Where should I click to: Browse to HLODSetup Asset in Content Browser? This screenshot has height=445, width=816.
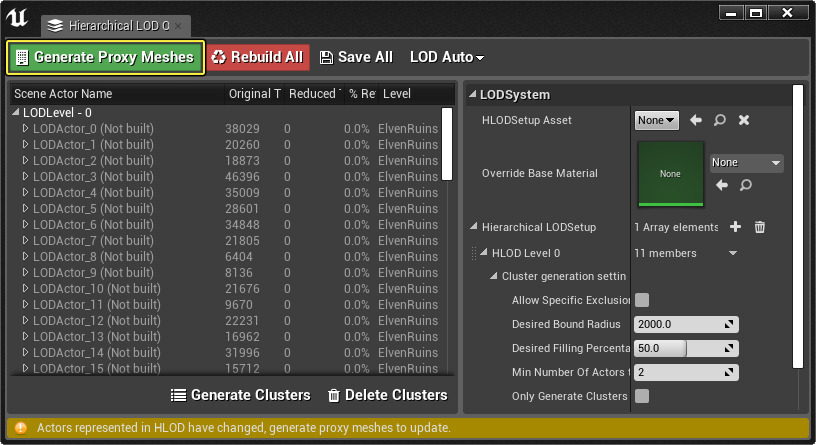(720, 120)
